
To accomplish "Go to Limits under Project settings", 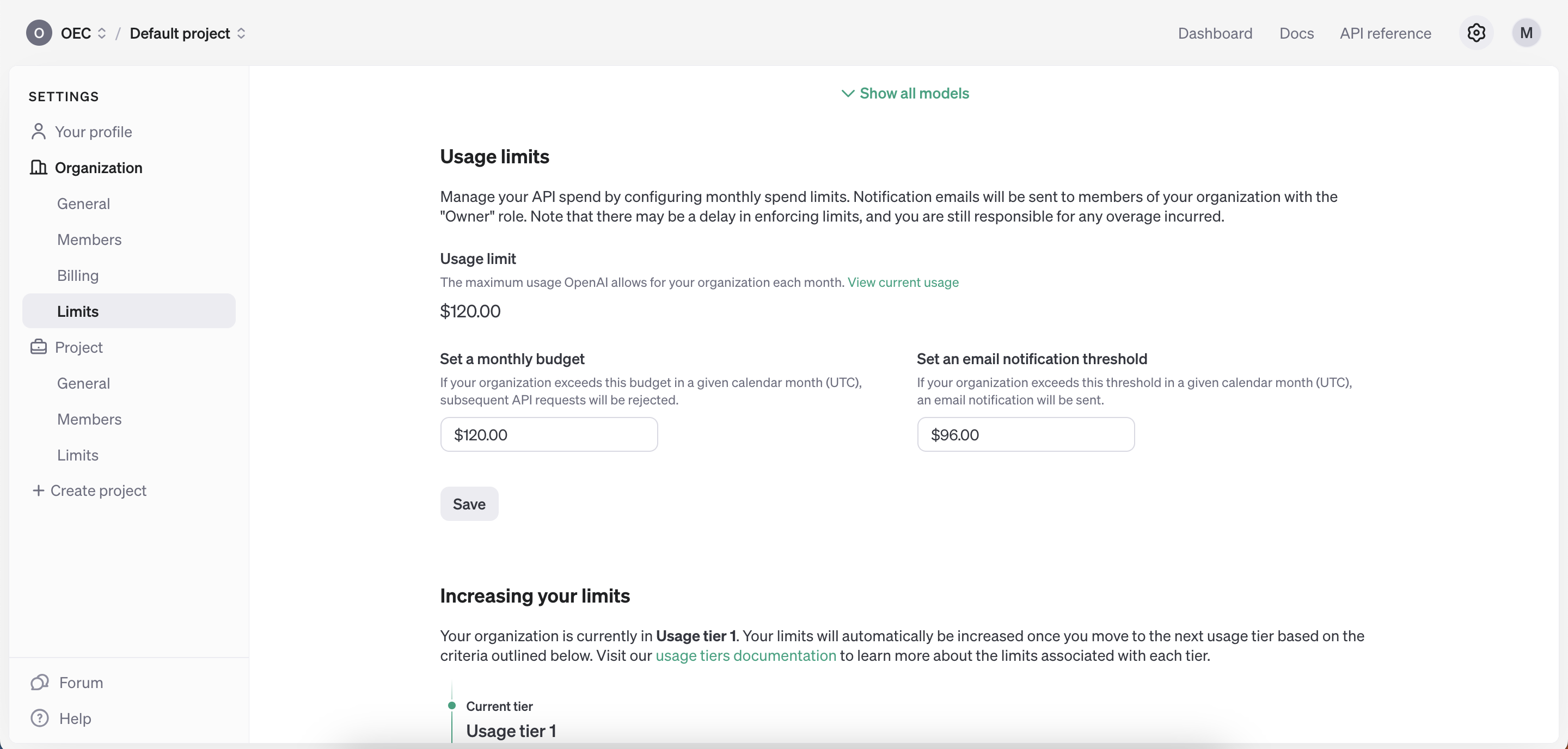I will (78, 455).
